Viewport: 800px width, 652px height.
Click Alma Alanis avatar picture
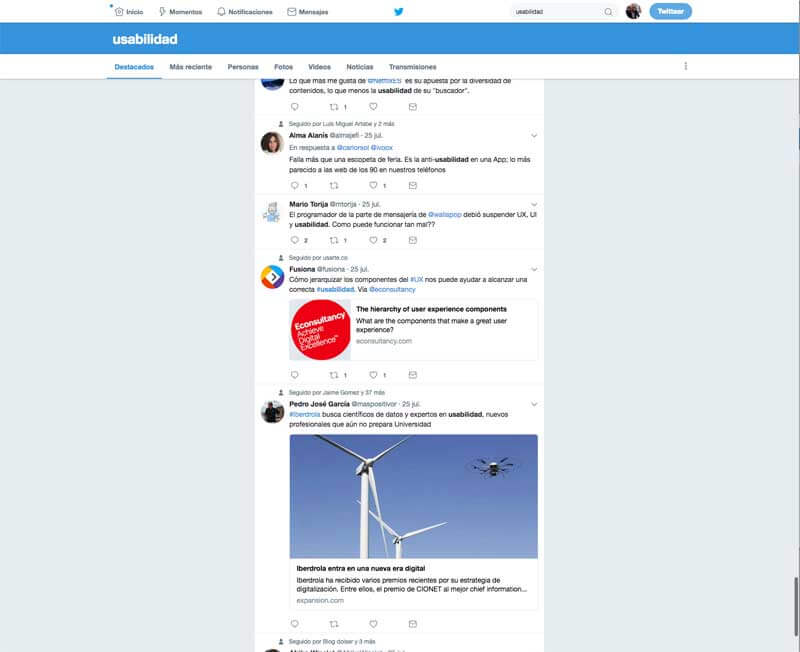(x=272, y=142)
